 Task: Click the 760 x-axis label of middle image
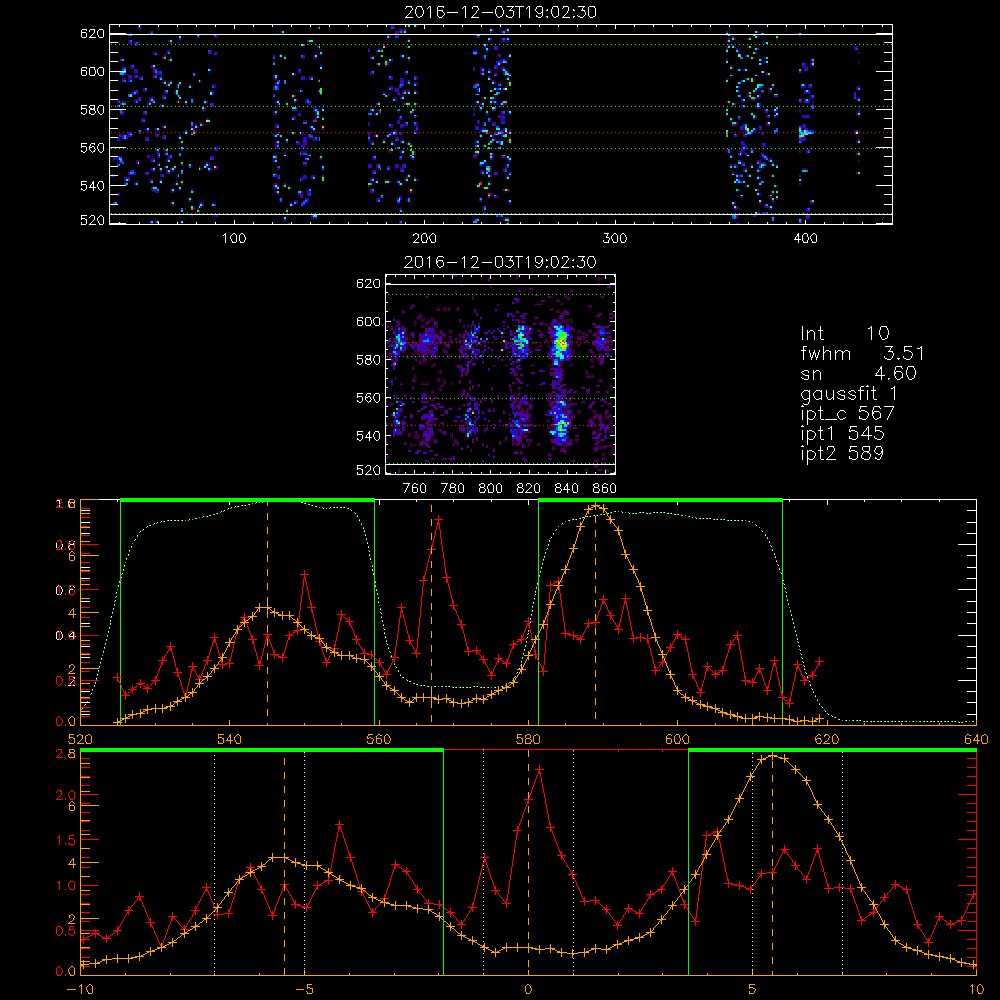pyautogui.click(x=415, y=489)
